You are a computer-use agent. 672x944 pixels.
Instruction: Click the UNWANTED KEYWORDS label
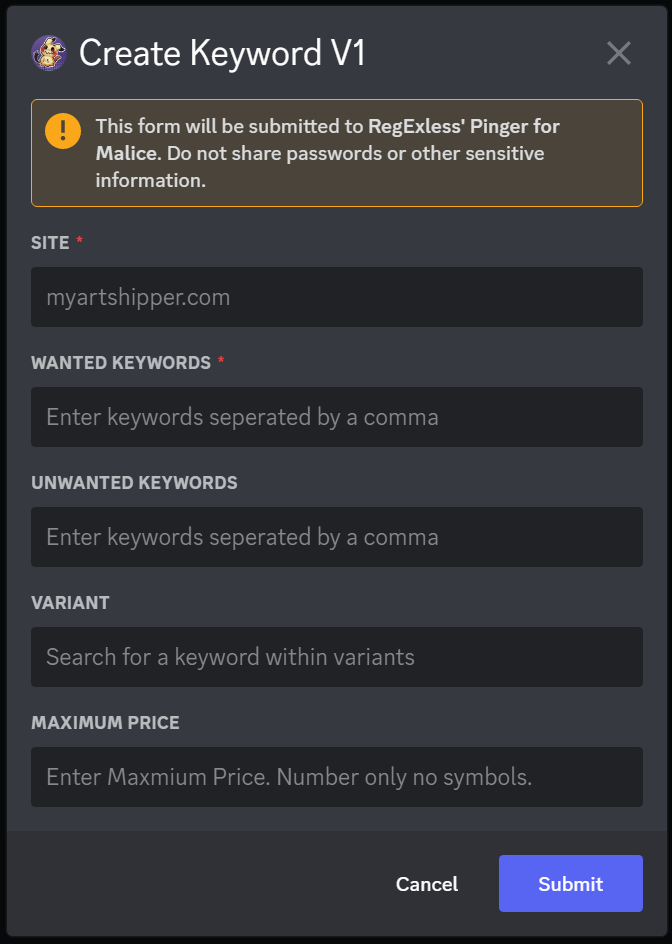point(134,483)
